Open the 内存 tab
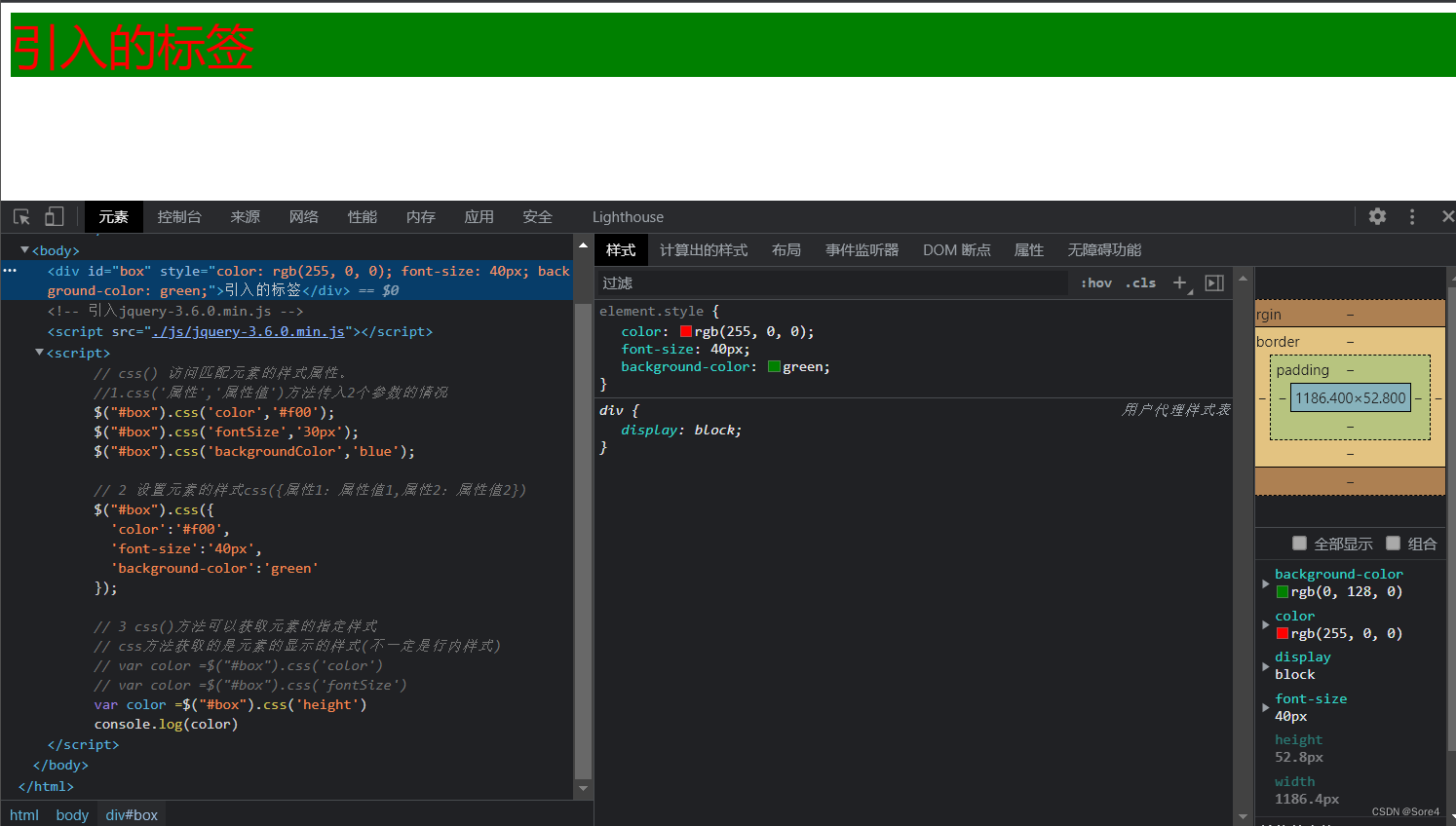This screenshot has width=1456, height=826. pos(421,217)
